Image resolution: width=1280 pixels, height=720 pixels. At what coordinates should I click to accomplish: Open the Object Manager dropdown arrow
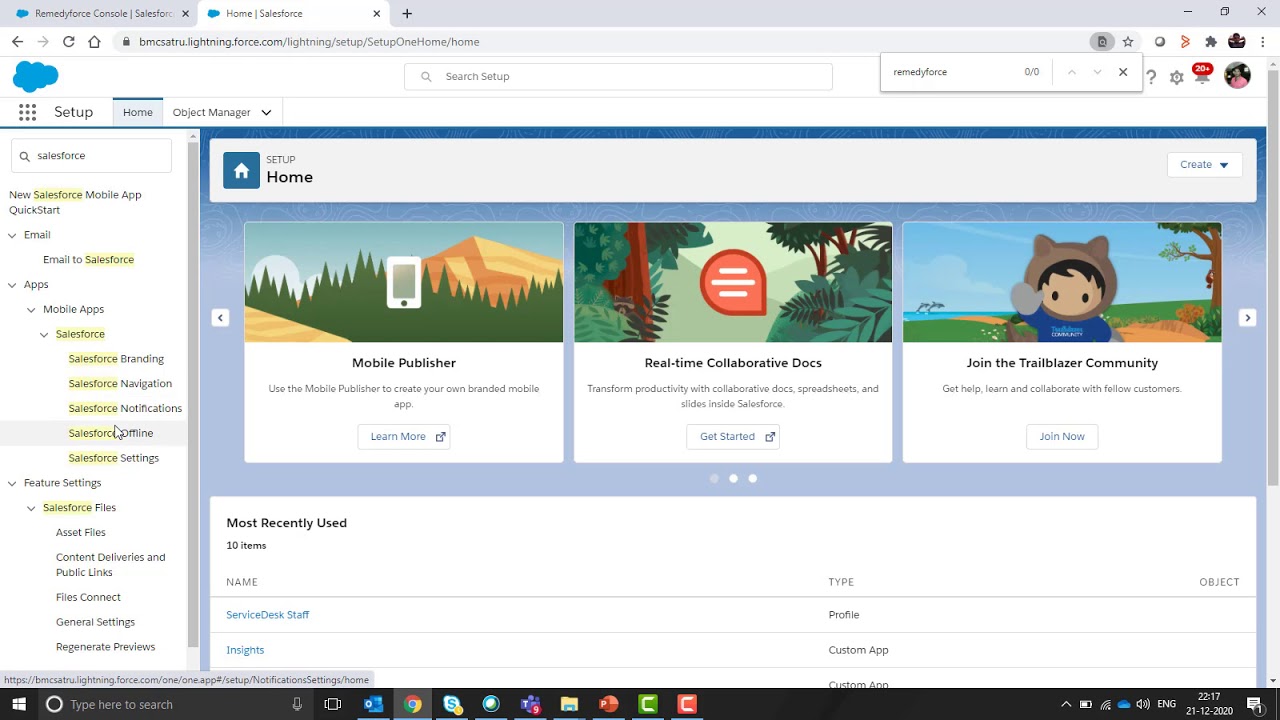pos(266,112)
